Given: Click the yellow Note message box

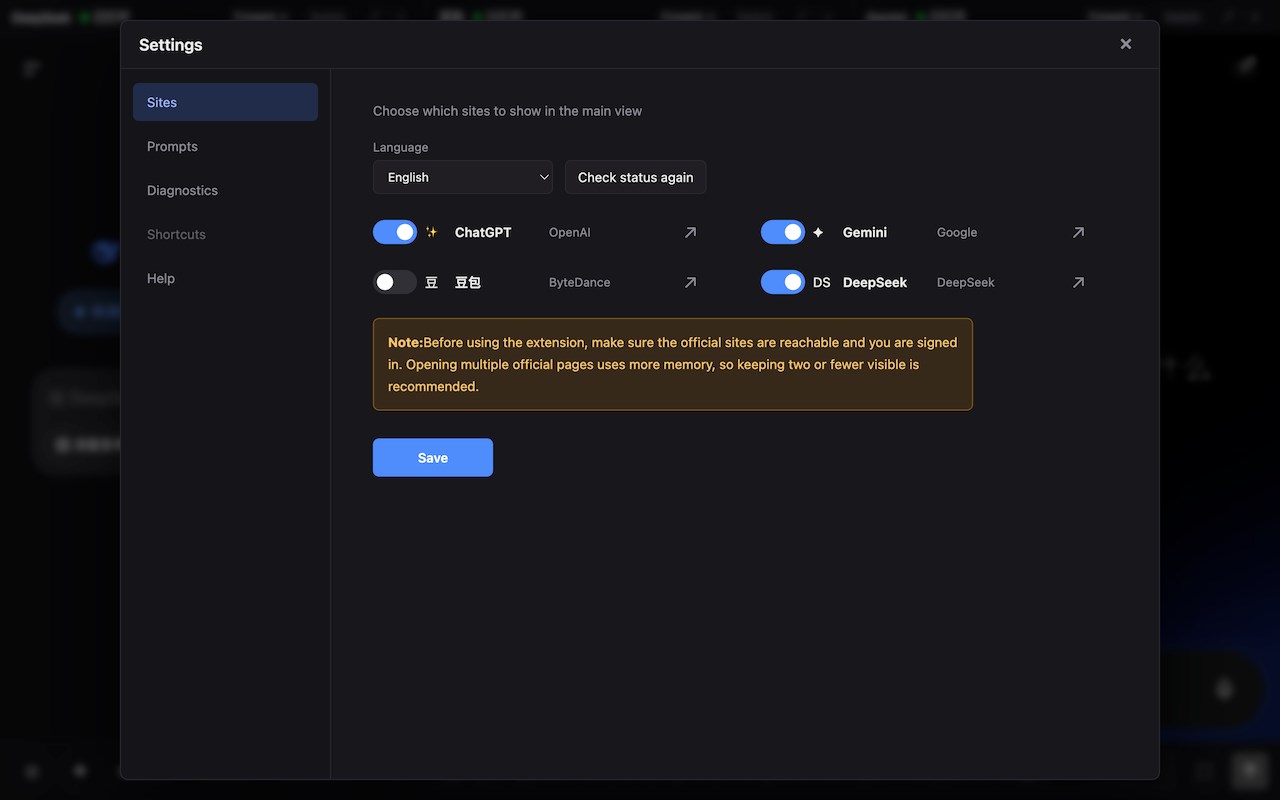Looking at the screenshot, I should 673,364.
